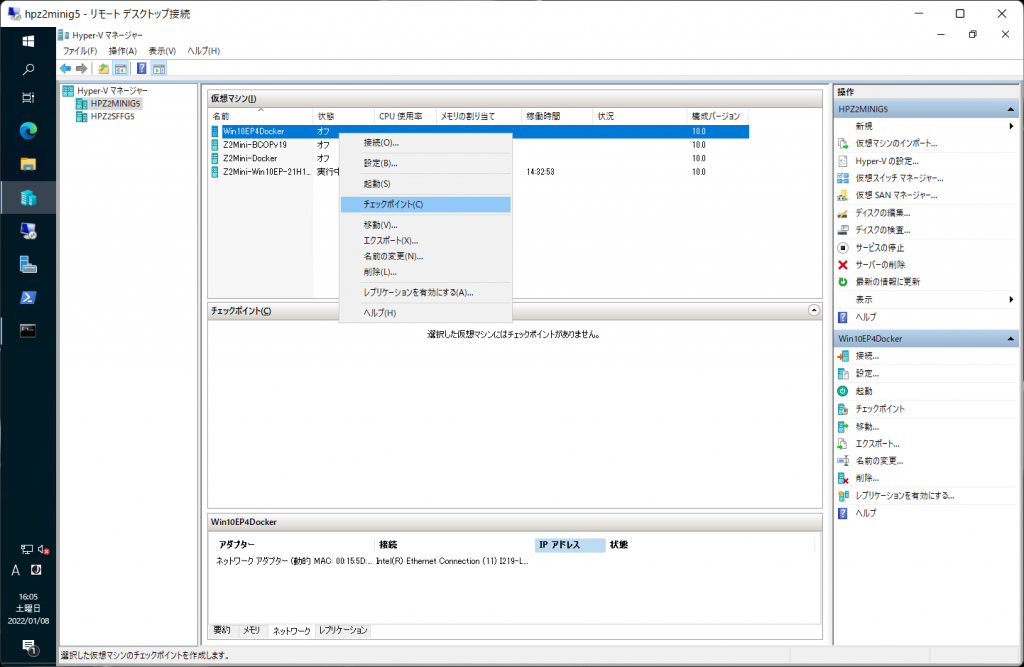Click ディスクの編集 in the Actions pane
This screenshot has height=667, width=1024.
(883, 213)
